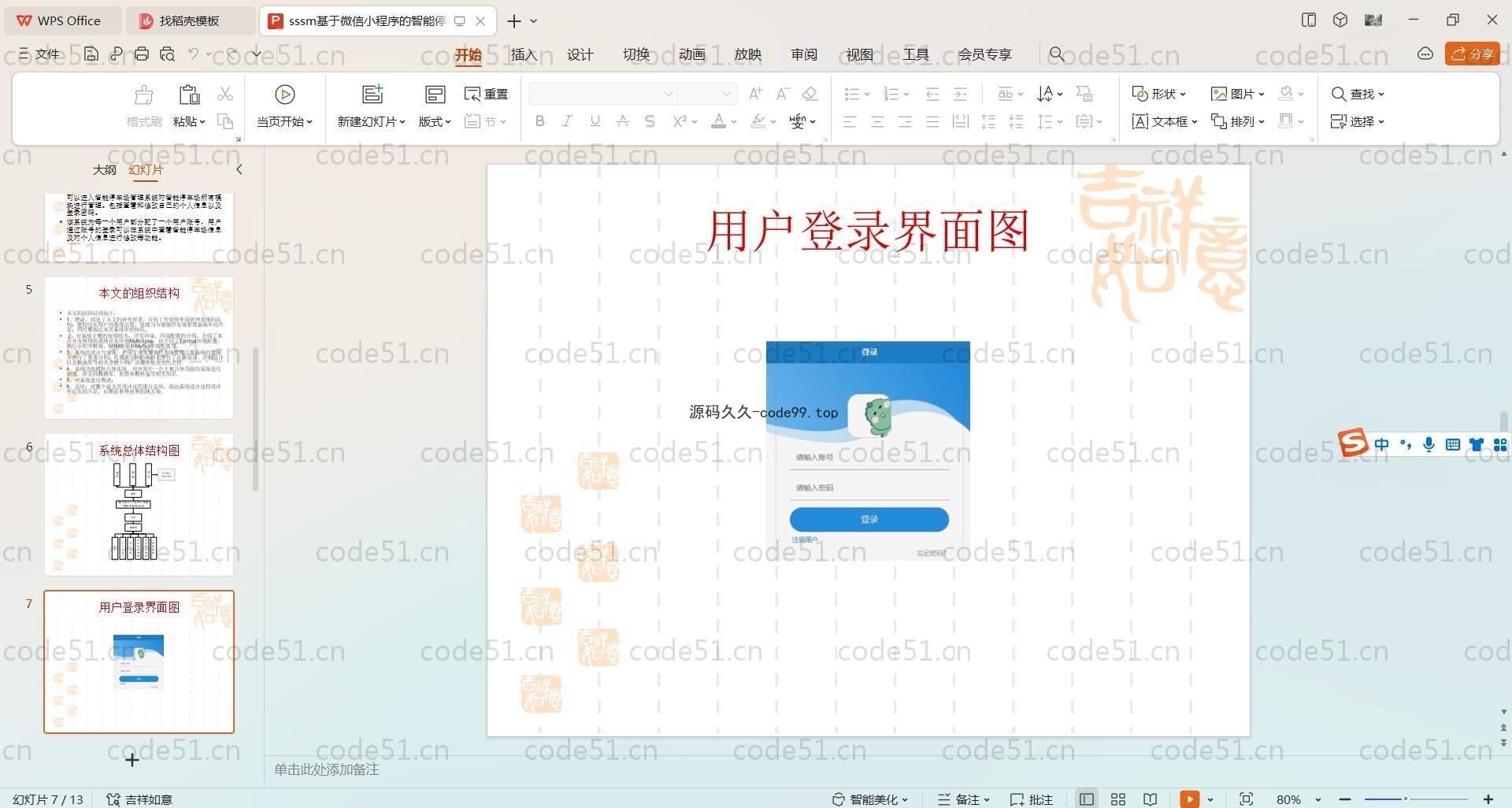Collapse the slide thumbnail pane arrow
The image size is (1512, 808).
click(239, 169)
